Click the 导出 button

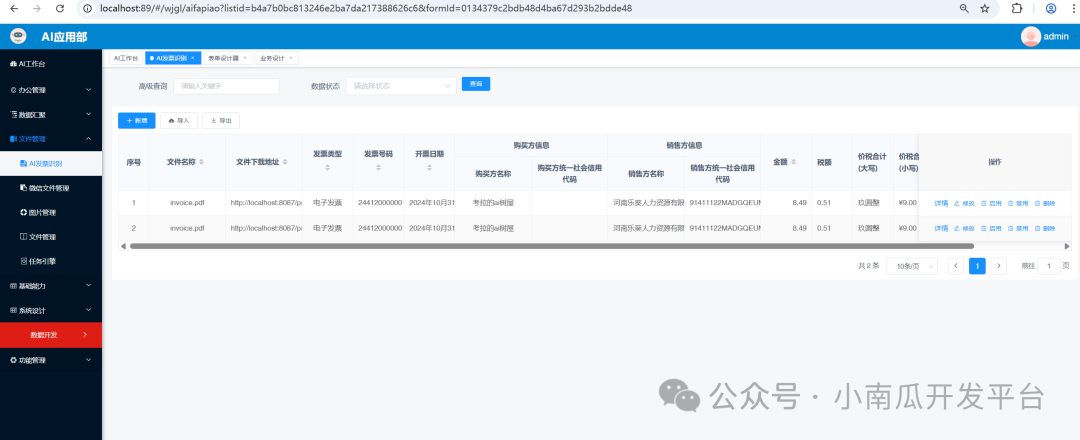click(221, 121)
